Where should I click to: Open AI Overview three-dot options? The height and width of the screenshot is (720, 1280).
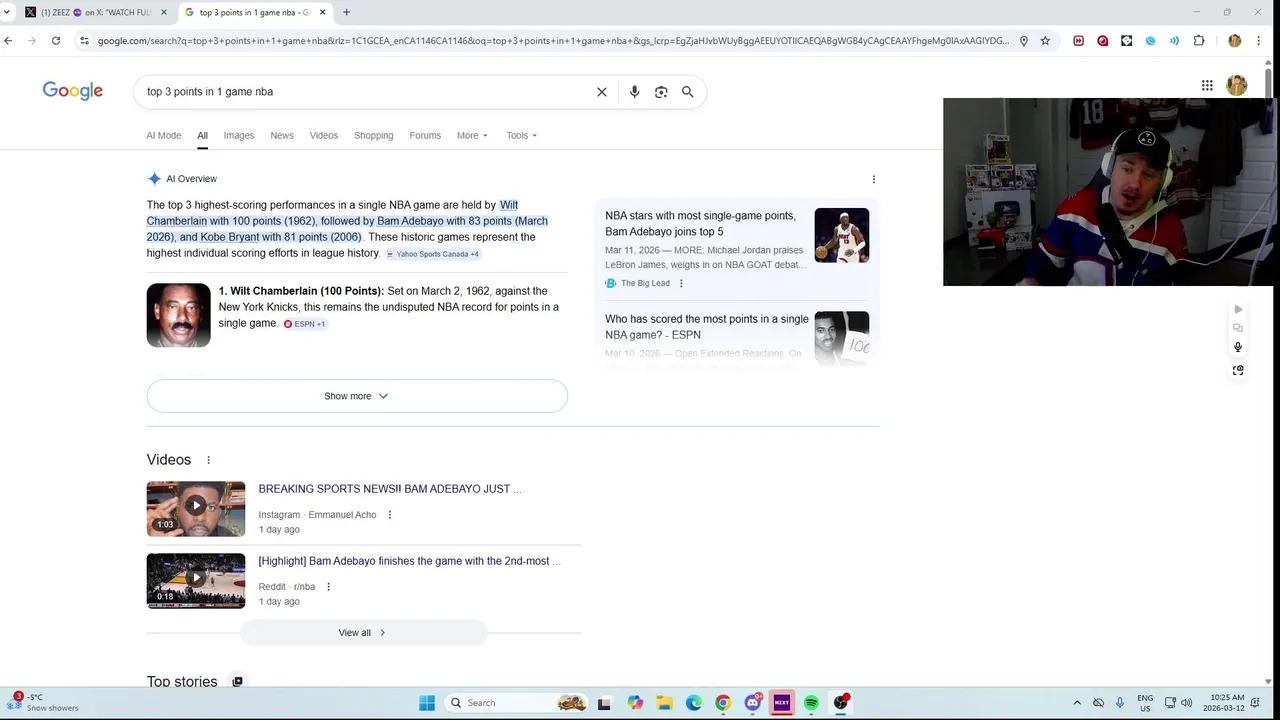click(873, 180)
